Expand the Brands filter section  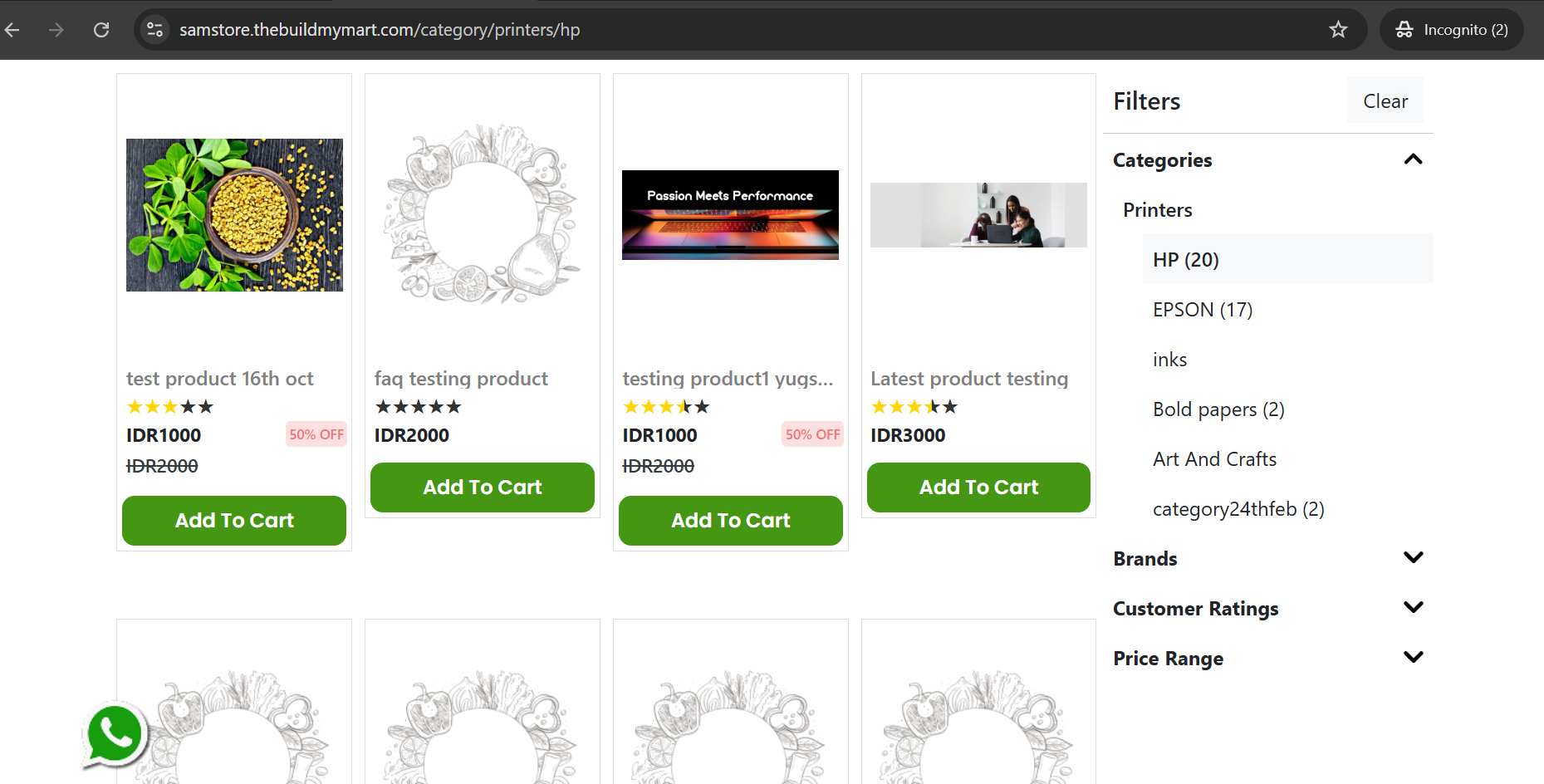(1413, 558)
